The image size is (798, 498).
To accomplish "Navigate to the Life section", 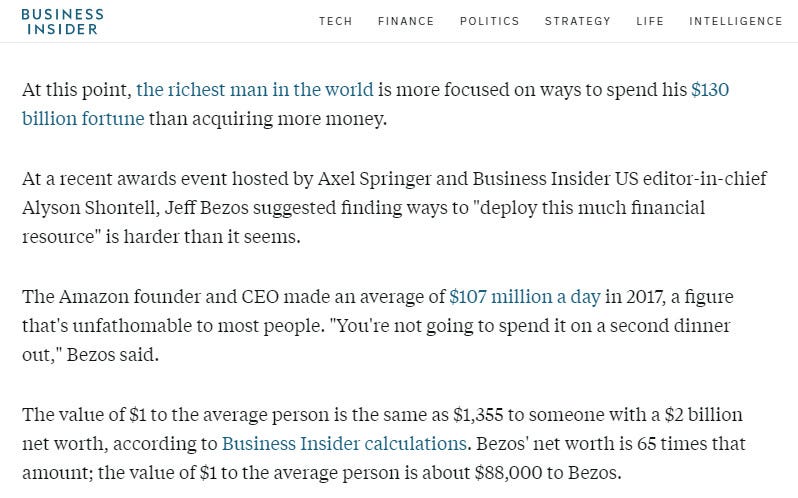I will pos(649,21).
